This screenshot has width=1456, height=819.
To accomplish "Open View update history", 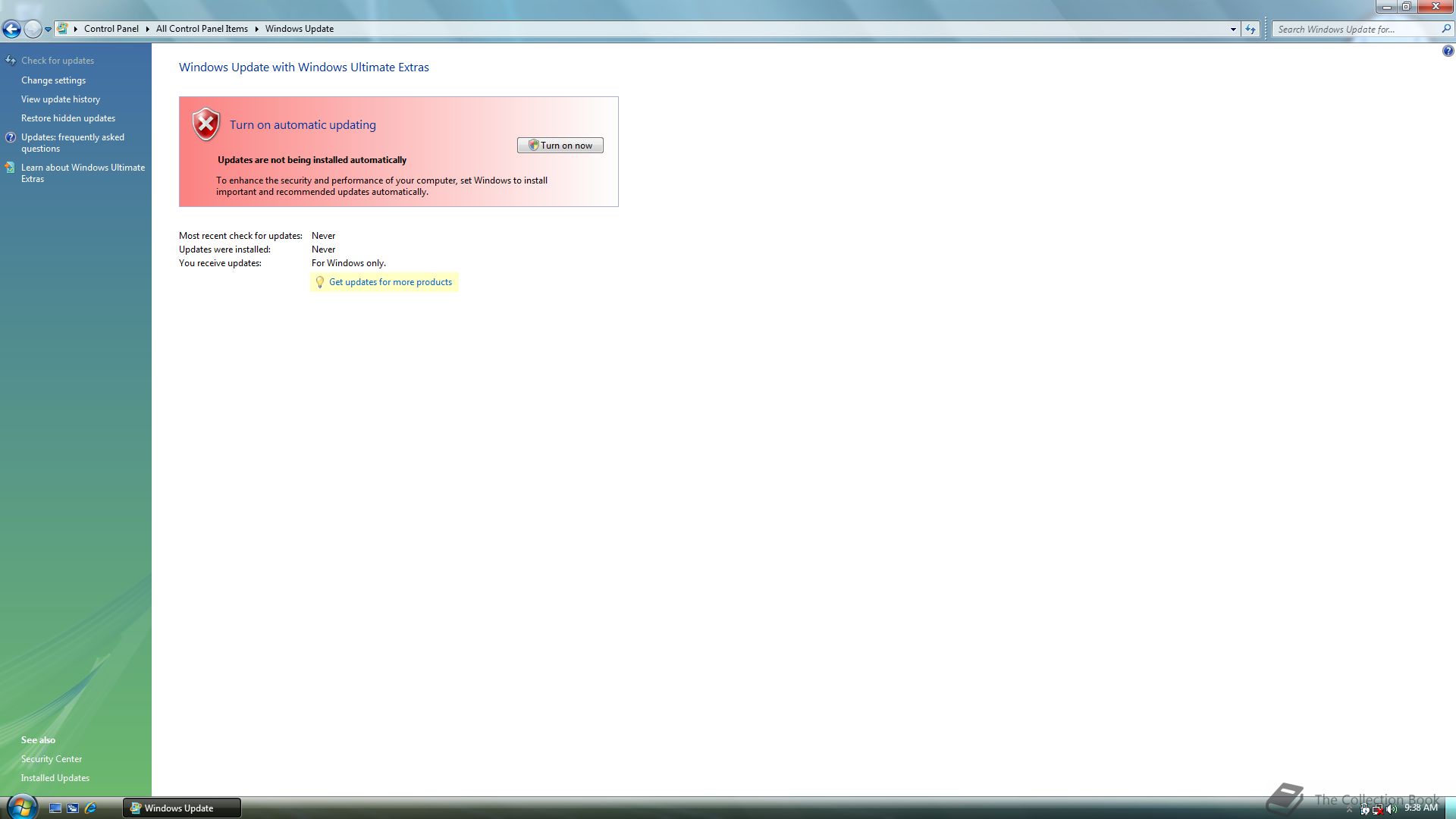I will 61,99.
